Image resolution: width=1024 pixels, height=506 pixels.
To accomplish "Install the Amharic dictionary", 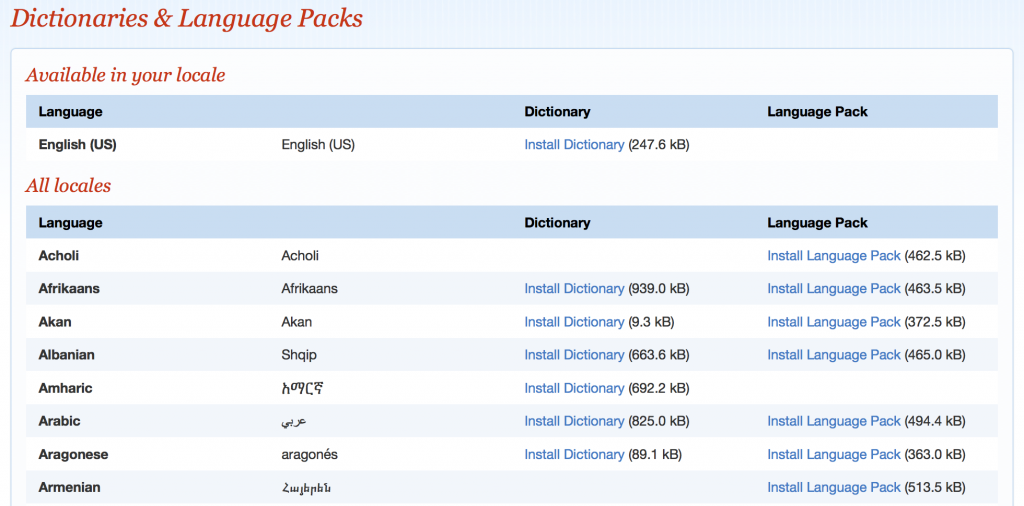I will click(x=574, y=388).
